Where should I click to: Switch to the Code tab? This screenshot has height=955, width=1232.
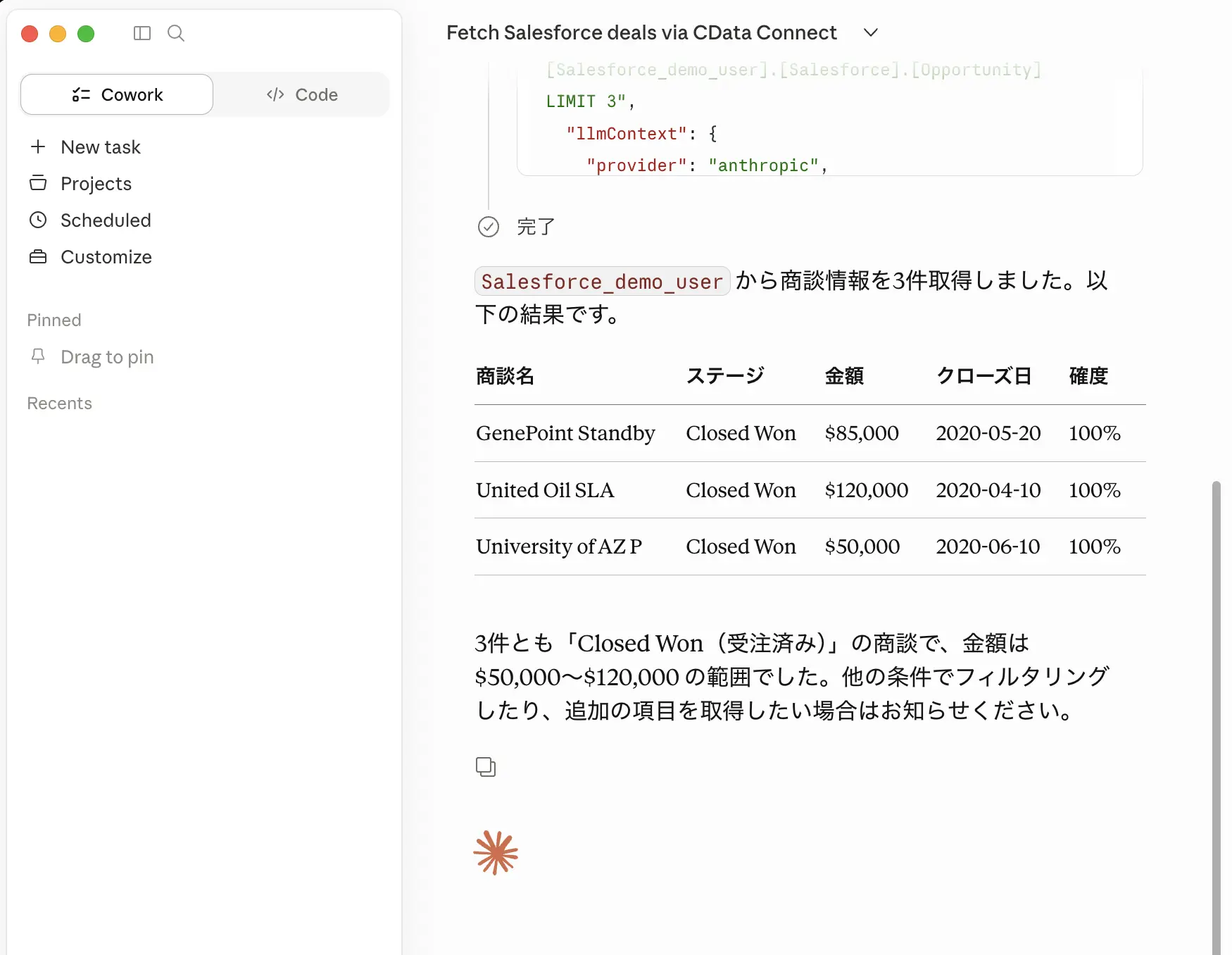pyautogui.click(x=302, y=94)
